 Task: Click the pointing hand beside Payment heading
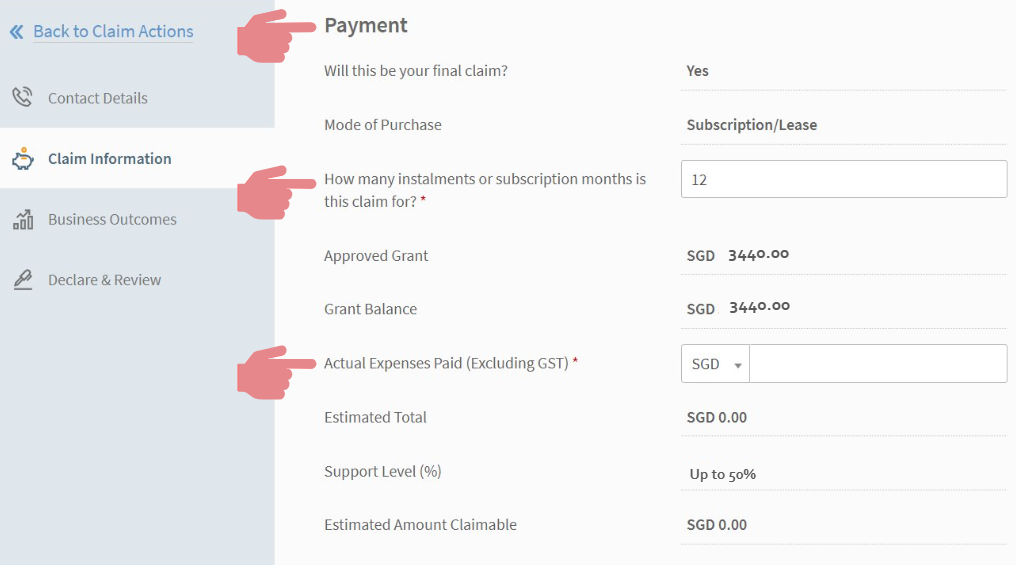(276, 36)
